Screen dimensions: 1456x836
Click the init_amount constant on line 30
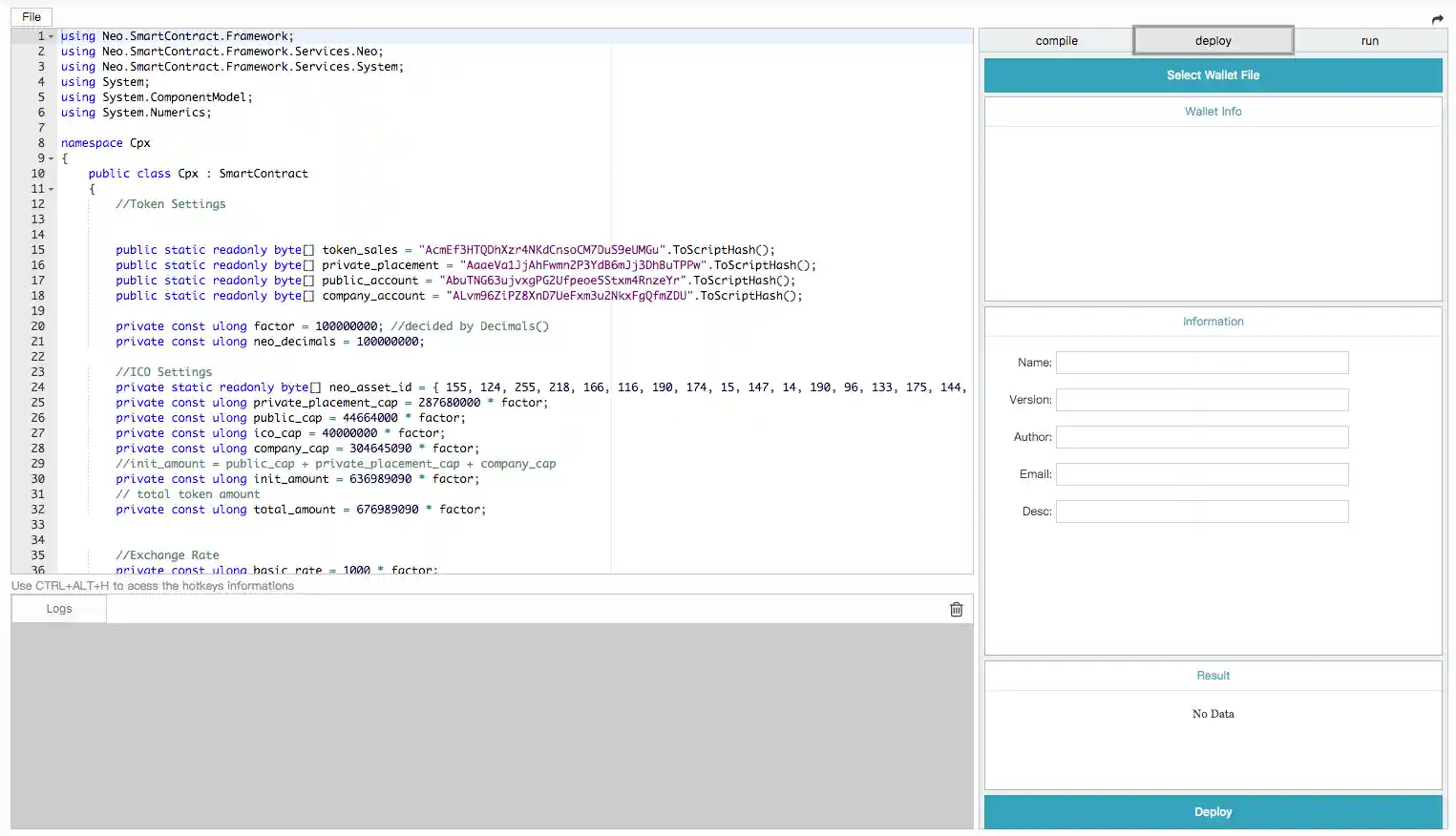coord(291,479)
